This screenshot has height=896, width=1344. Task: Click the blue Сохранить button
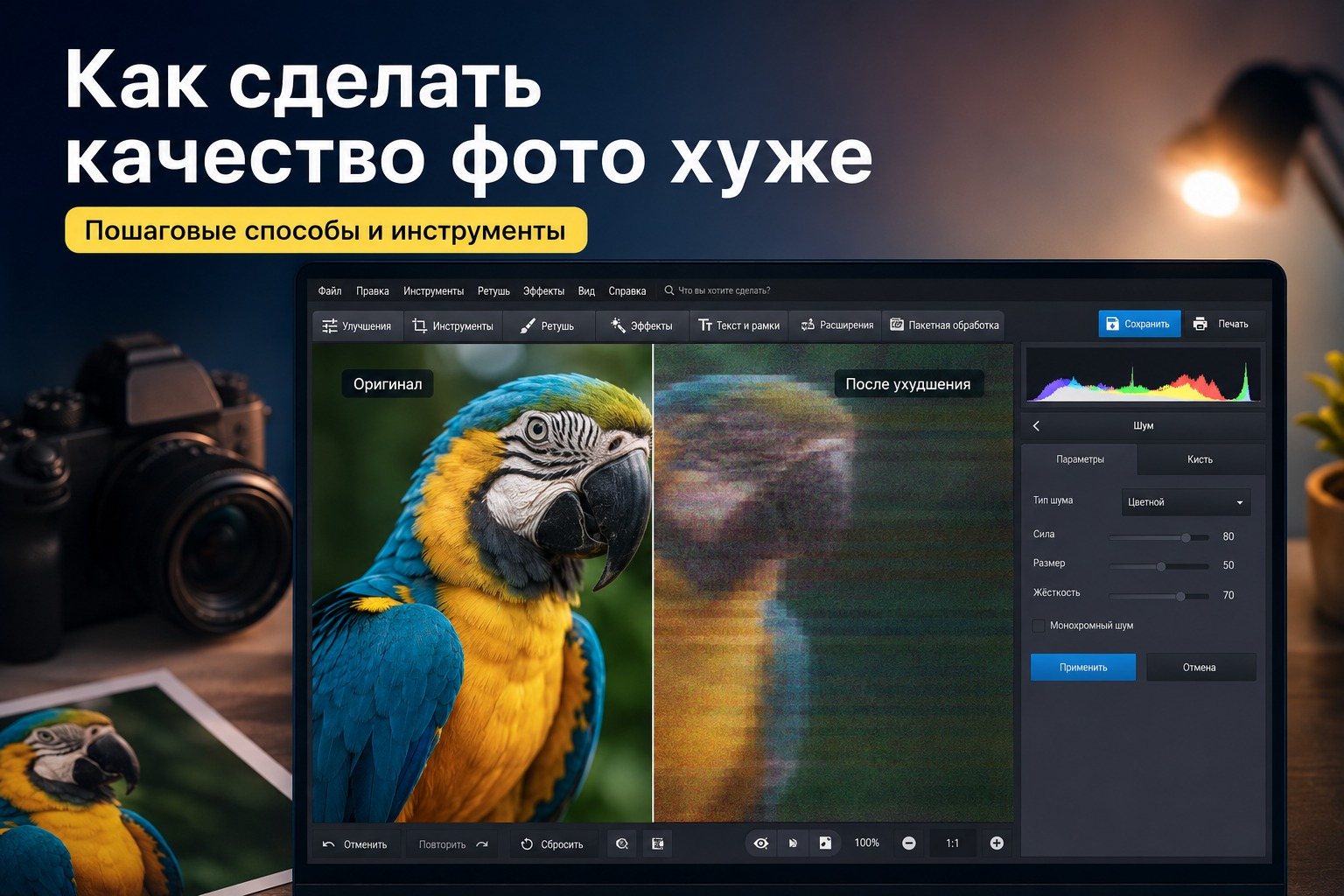(1139, 324)
